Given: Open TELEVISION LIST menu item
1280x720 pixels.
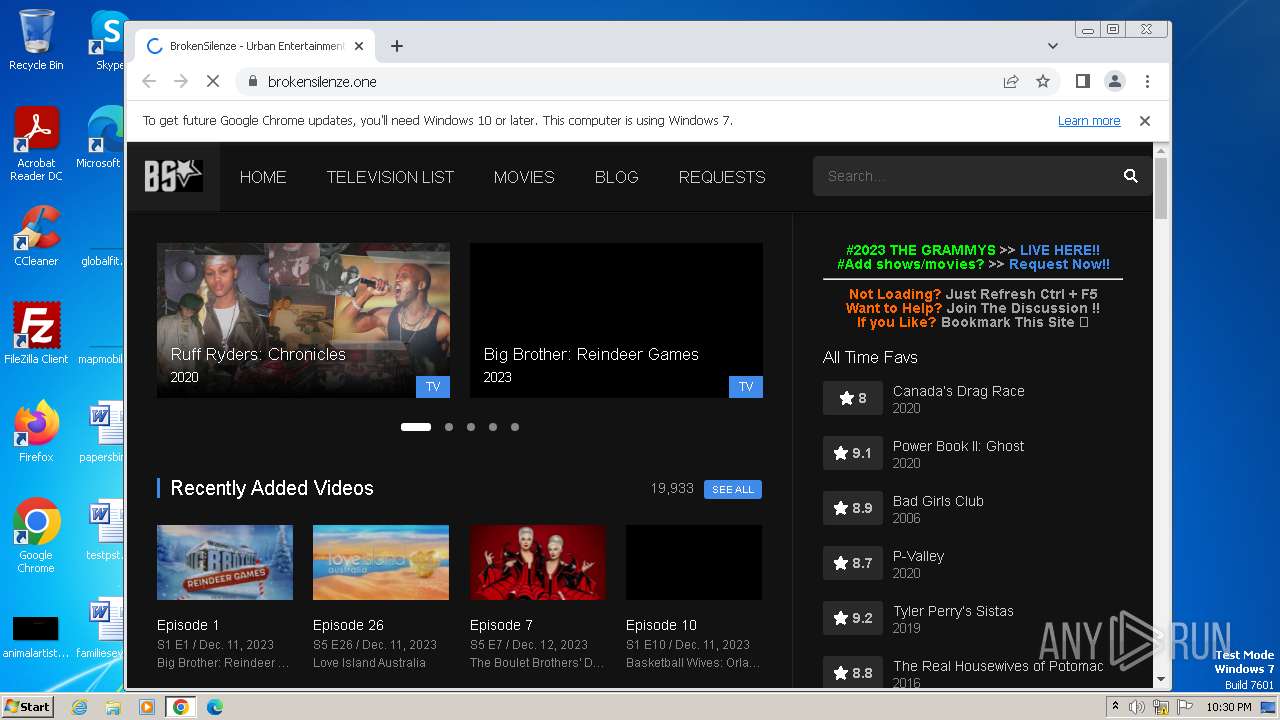Looking at the screenshot, I should click(x=390, y=177).
